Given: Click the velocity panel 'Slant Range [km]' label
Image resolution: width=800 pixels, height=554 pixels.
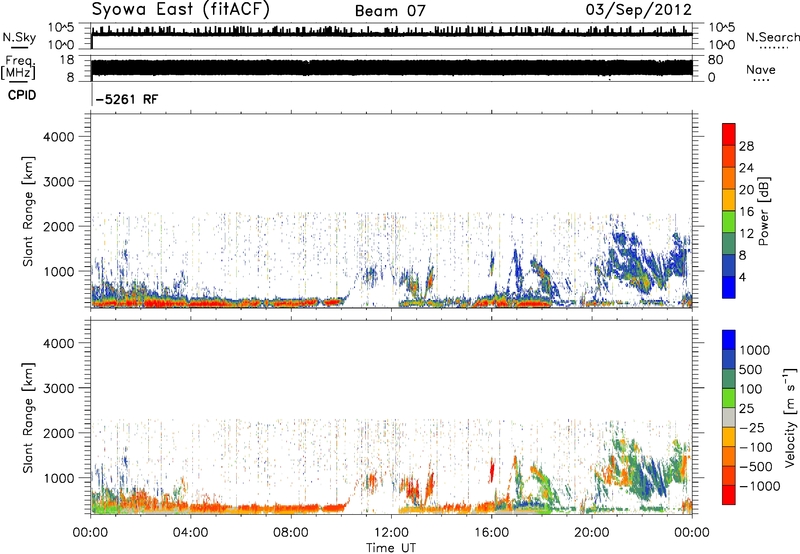Looking at the screenshot, I should point(28,418).
